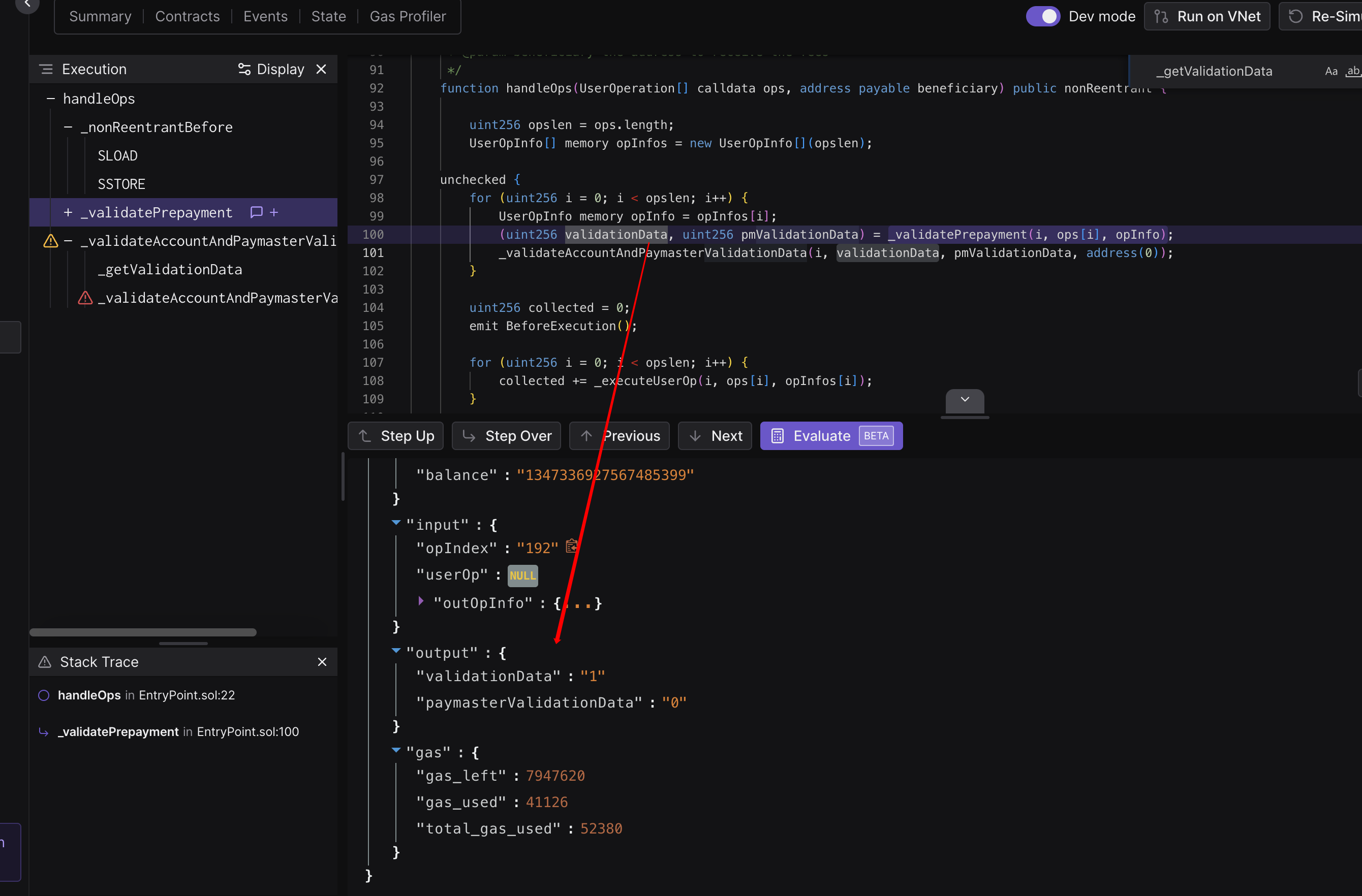
Task: Switch to the Summary tab
Action: tap(100, 17)
